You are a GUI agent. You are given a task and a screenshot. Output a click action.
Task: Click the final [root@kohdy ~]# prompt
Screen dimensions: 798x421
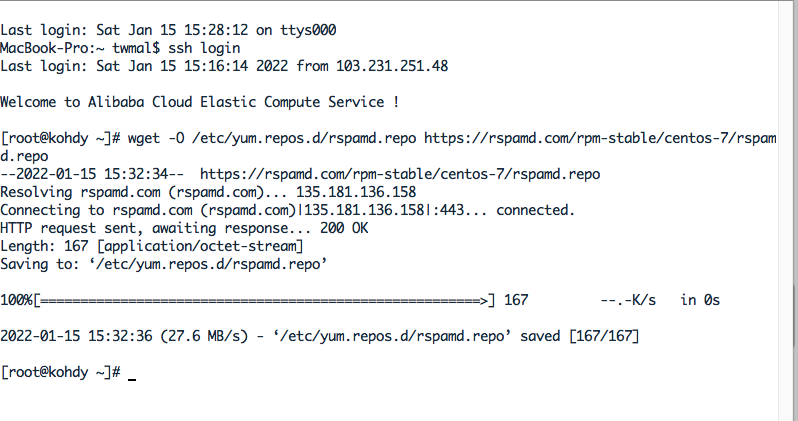click(x=61, y=372)
